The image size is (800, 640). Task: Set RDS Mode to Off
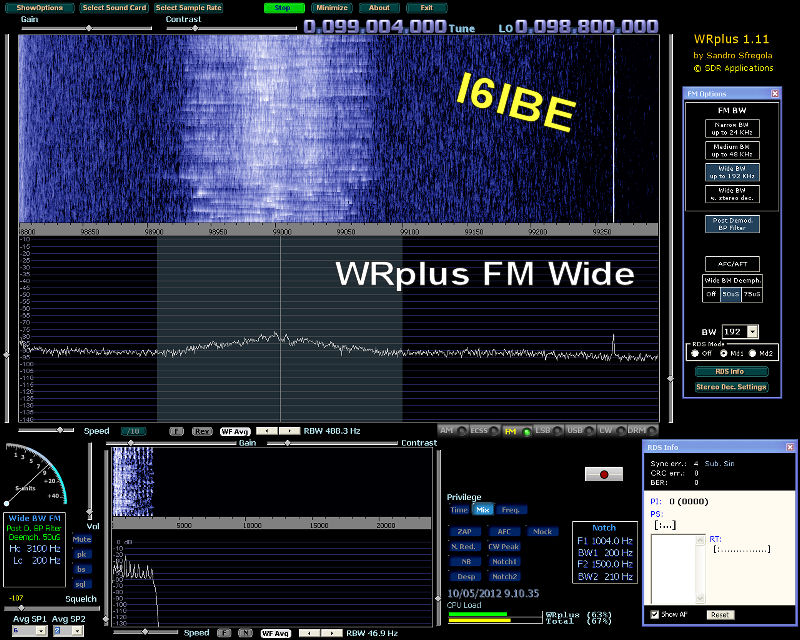(x=693, y=353)
